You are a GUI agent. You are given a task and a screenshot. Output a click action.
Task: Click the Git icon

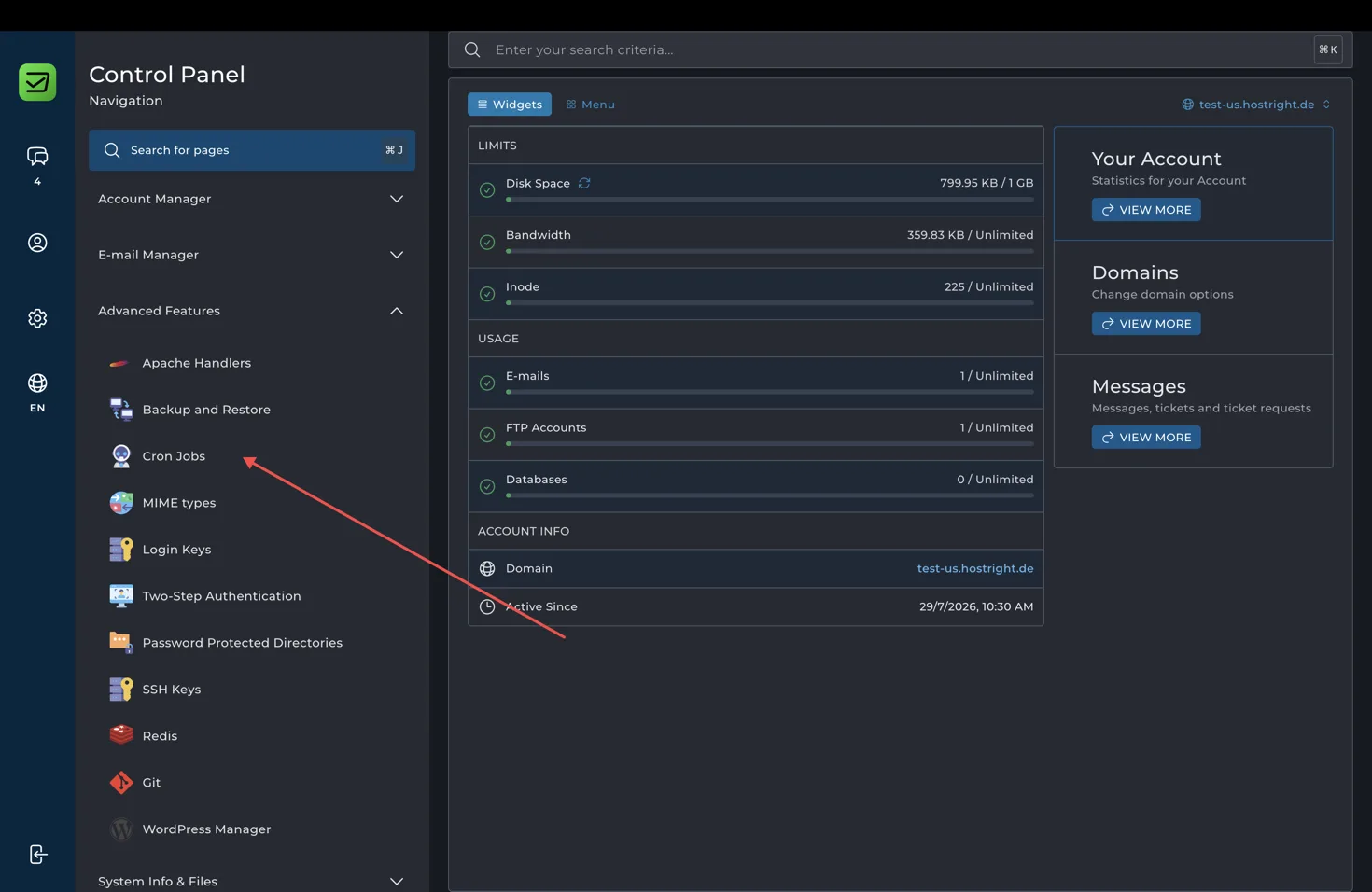(x=121, y=783)
